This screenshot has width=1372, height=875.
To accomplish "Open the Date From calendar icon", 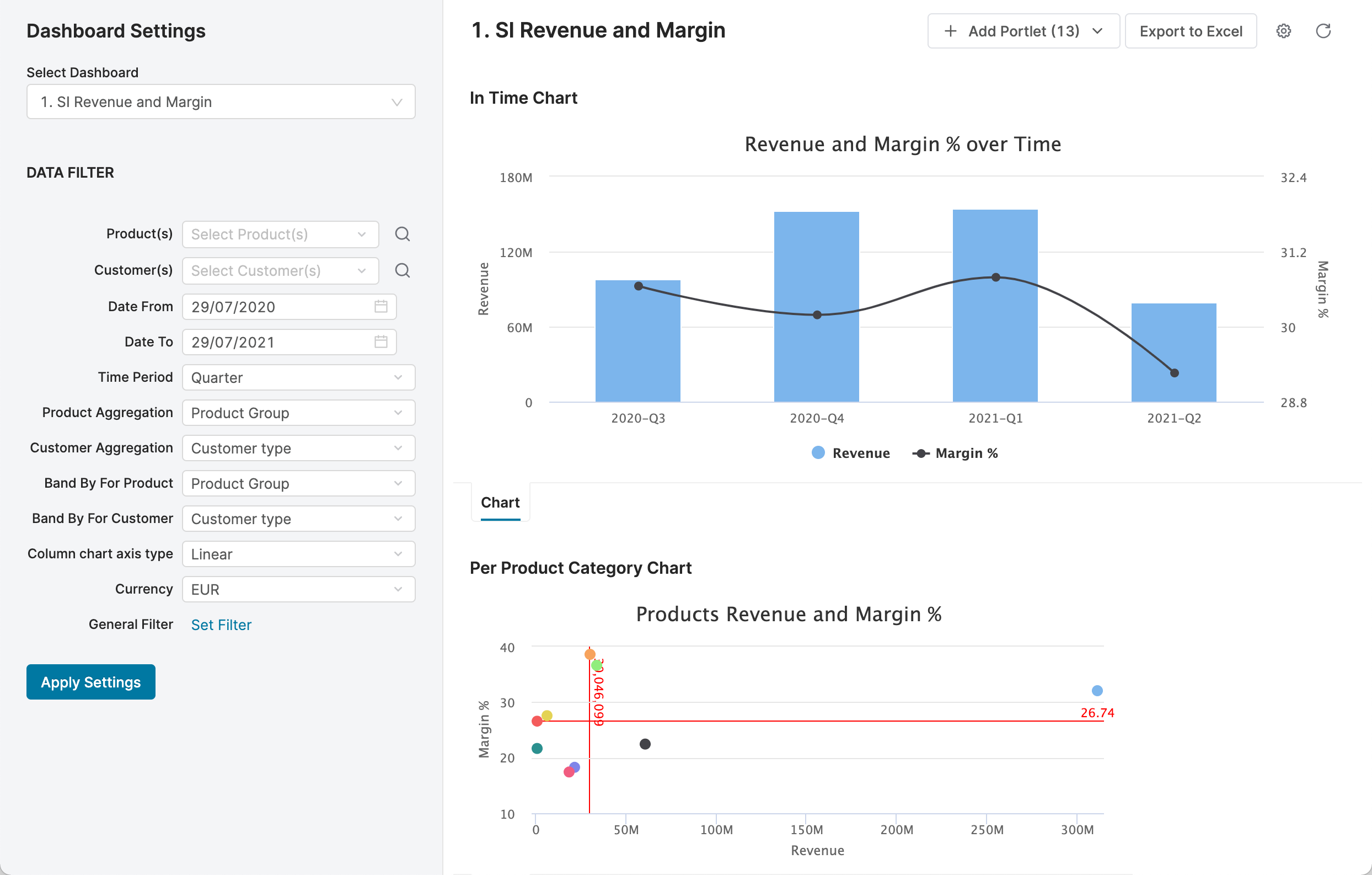I will pyautogui.click(x=380, y=307).
